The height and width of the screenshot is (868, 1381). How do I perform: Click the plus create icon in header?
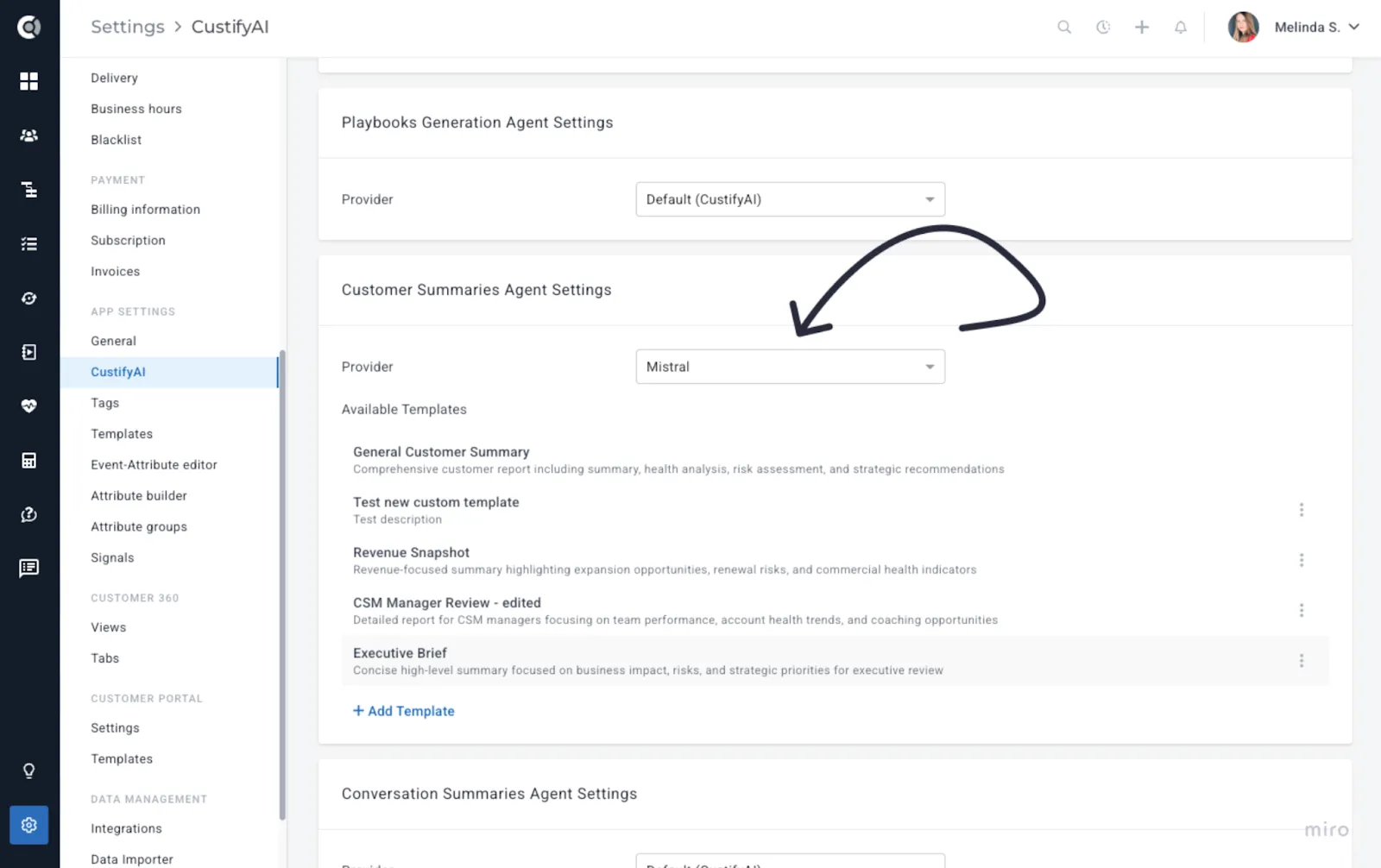(x=1142, y=28)
